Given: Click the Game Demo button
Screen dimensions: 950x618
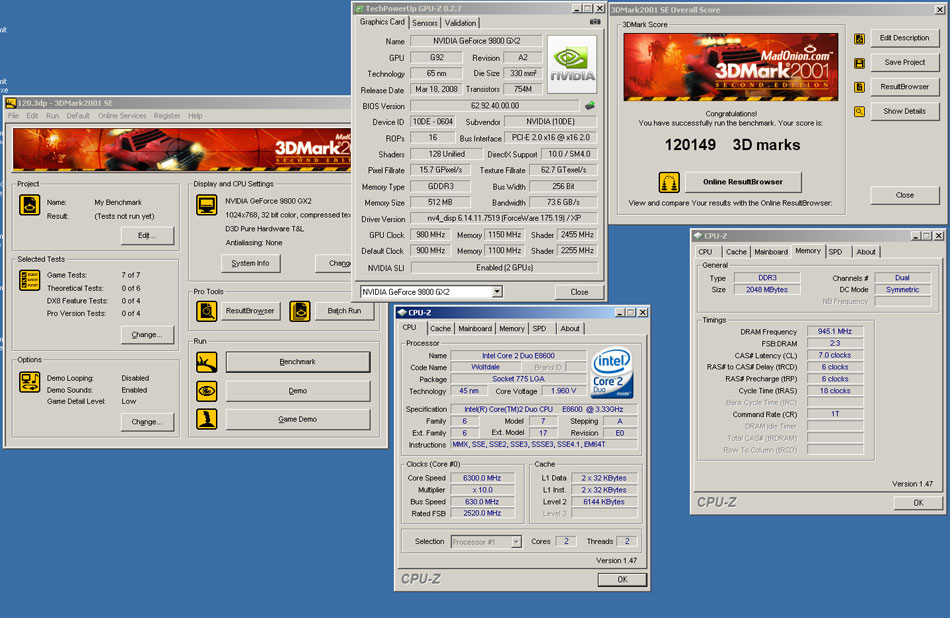Looking at the screenshot, I should (297, 419).
